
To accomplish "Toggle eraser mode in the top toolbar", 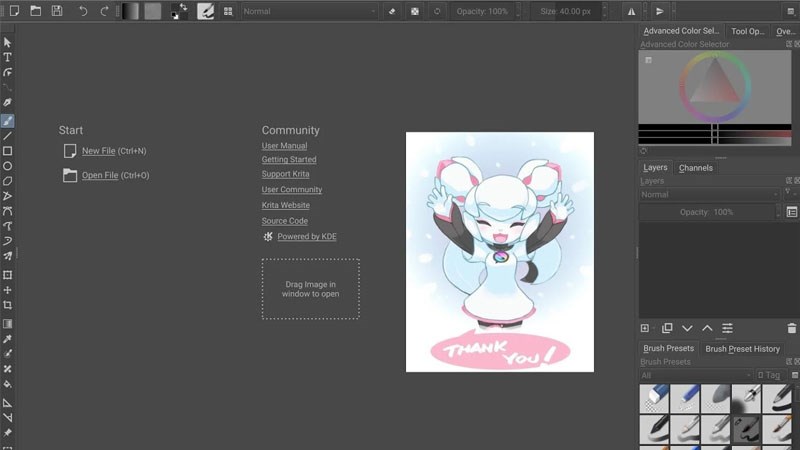I will 391,11.
